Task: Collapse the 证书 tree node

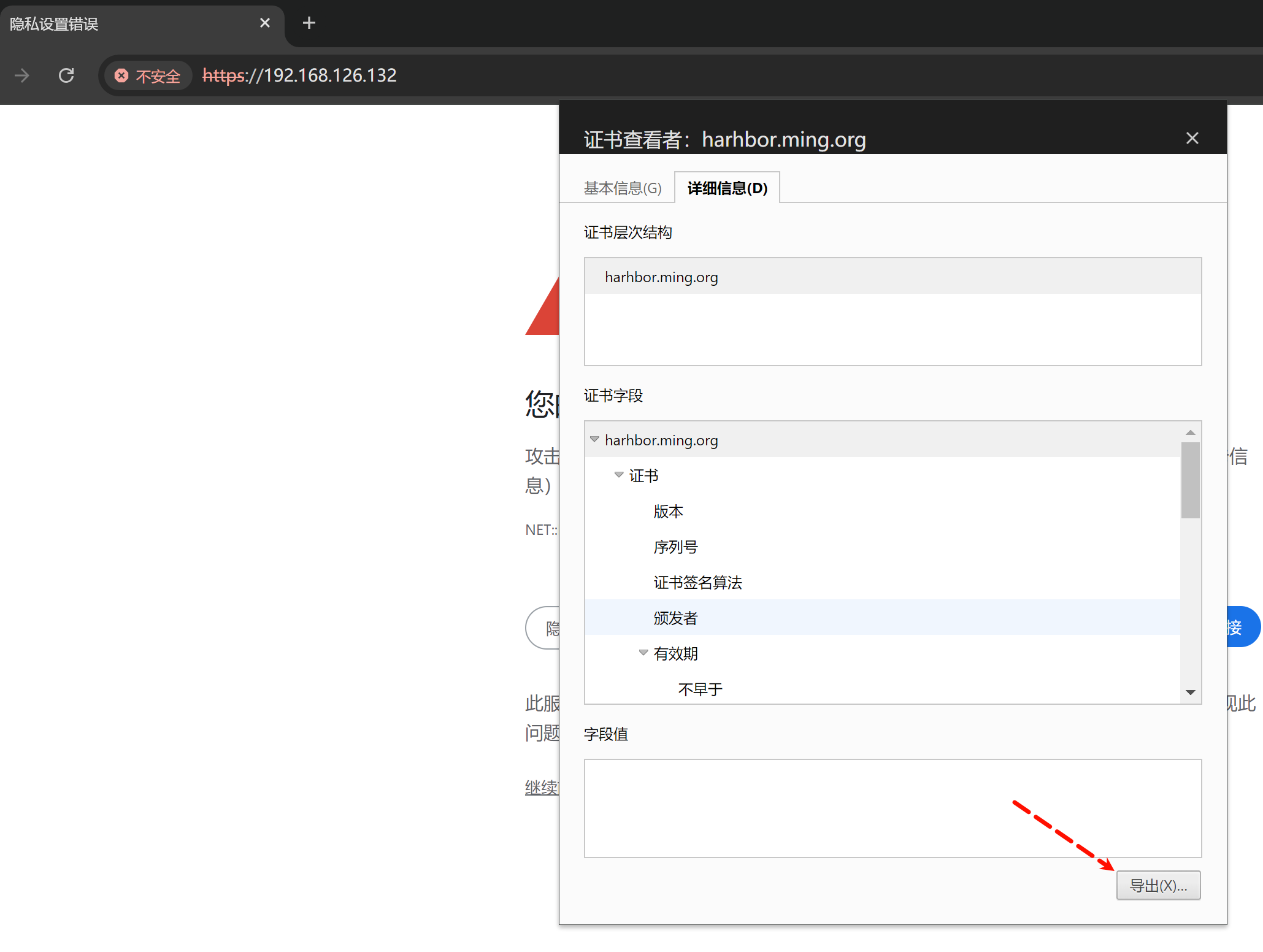Action: pyautogui.click(x=619, y=475)
